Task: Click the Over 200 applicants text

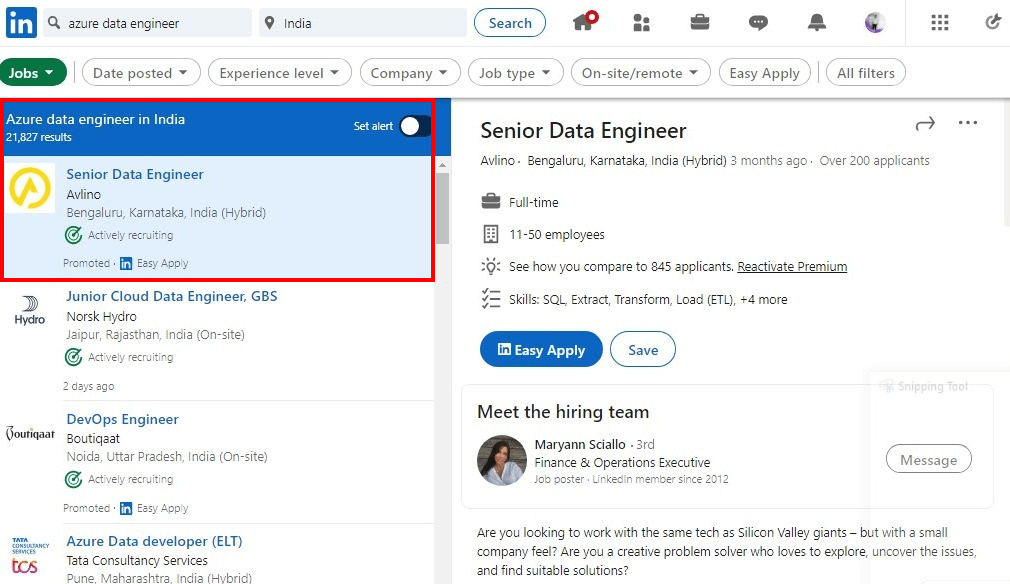Action: (x=874, y=160)
